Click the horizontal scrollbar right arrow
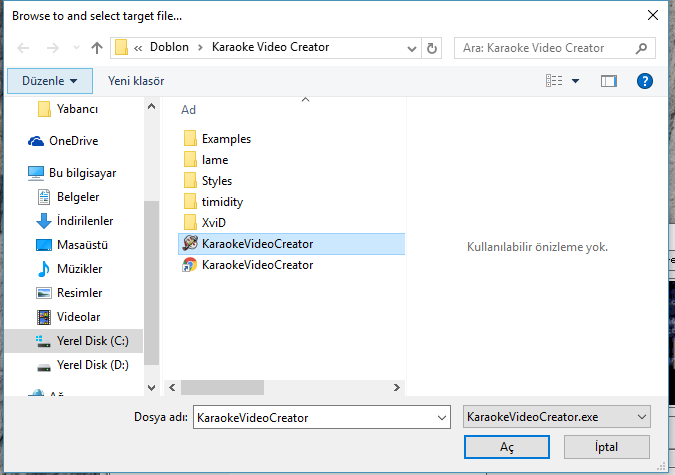The width and height of the screenshot is (675, 475). point(397,386)
